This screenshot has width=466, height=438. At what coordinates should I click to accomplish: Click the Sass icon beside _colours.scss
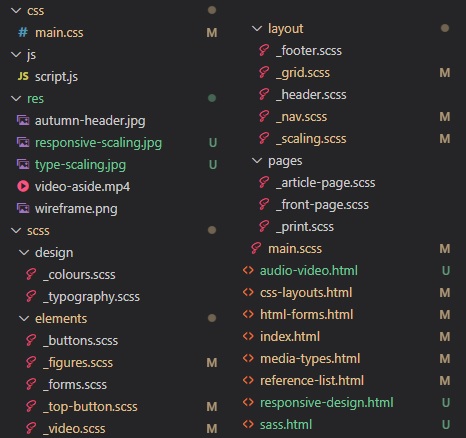coord(31,274)
